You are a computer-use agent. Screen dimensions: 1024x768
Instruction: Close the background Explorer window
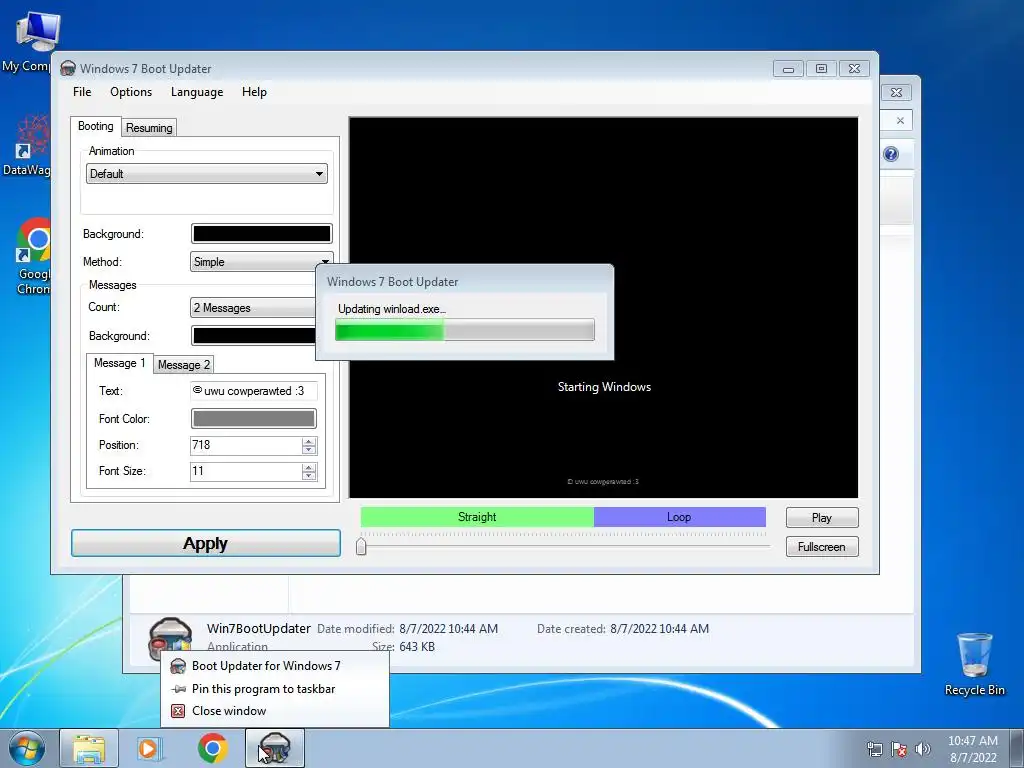897,93
